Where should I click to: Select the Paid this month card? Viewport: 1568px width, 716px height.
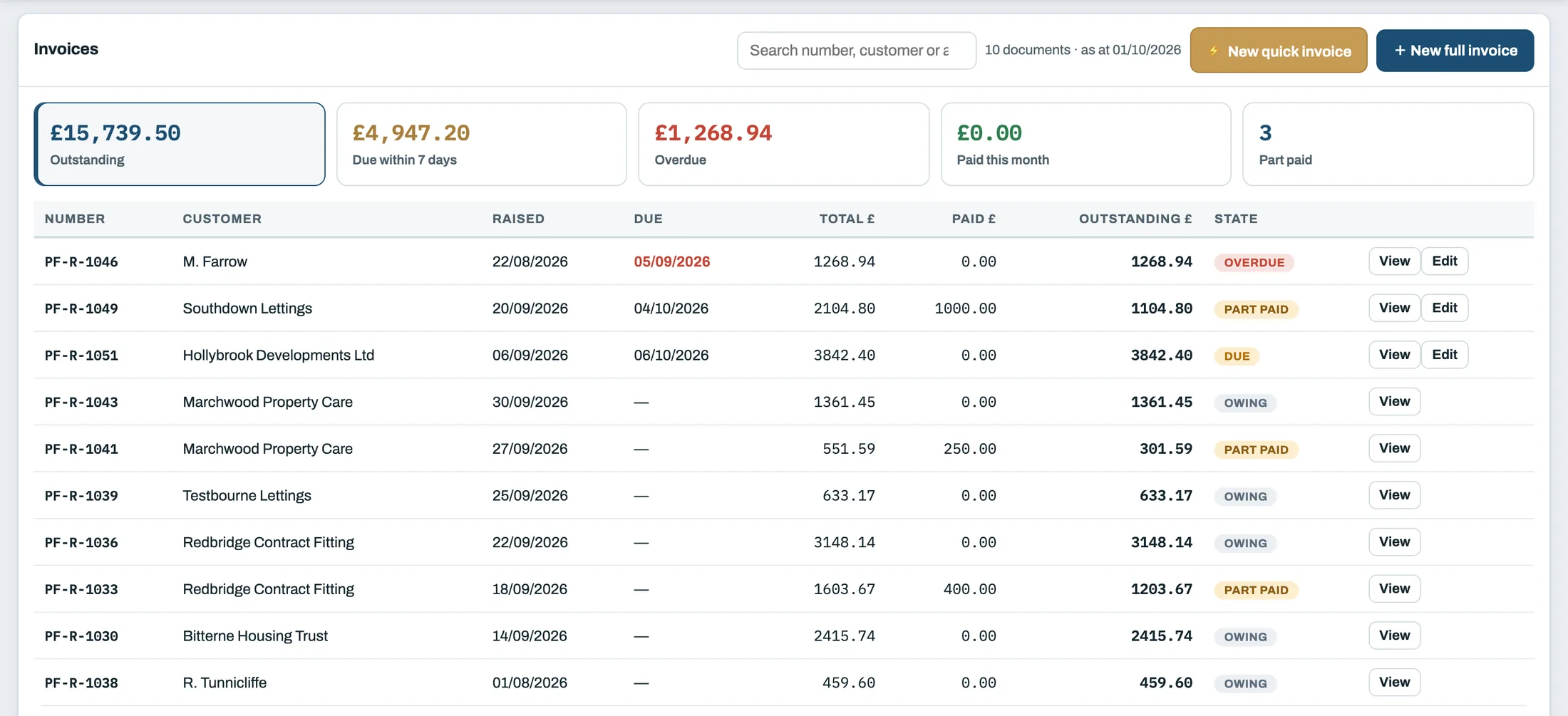point(1086,144)
